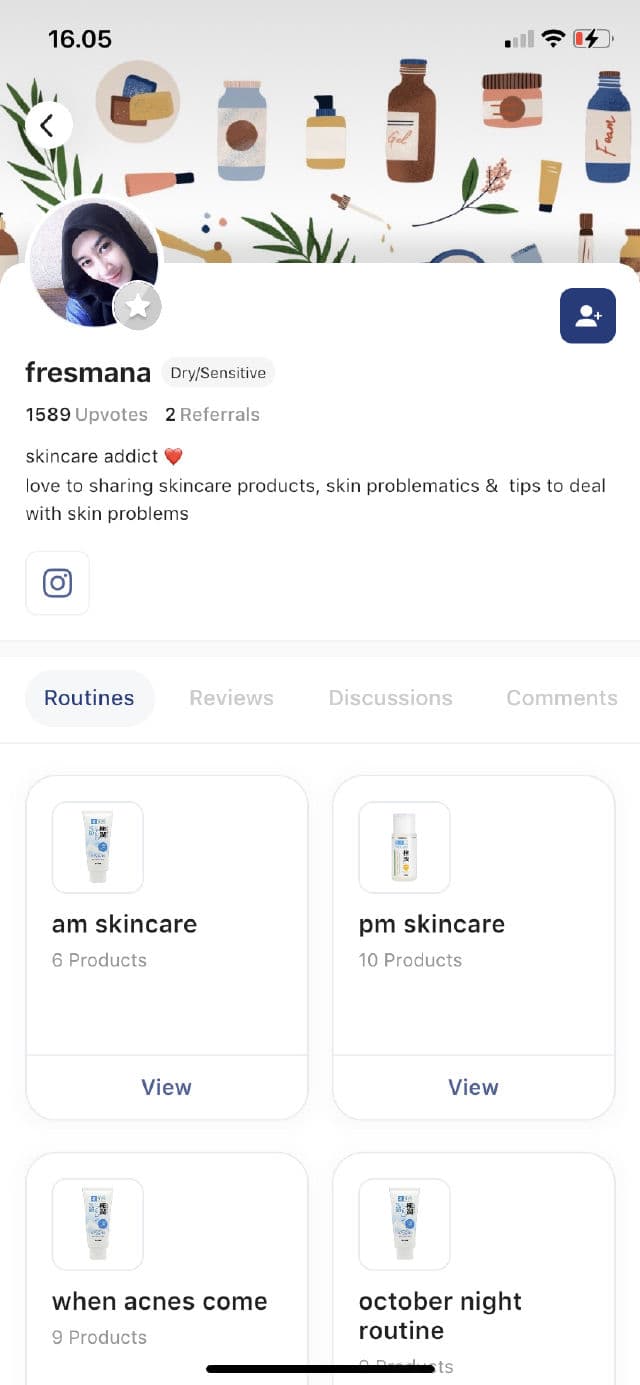The width and height of the screenshot is (640, 1385).
Task: View the am skincare routine
Action: [x=166, y=1087]
